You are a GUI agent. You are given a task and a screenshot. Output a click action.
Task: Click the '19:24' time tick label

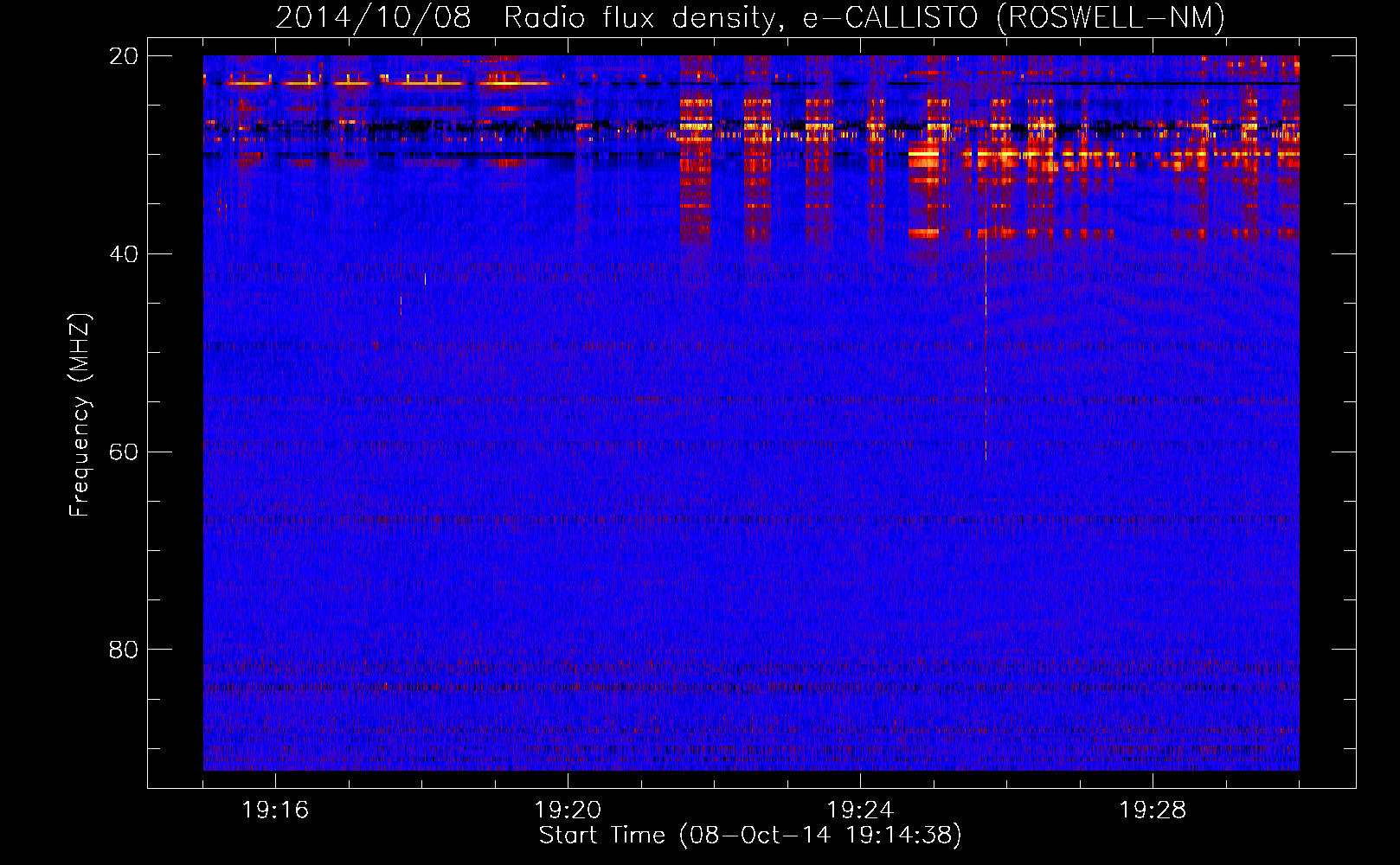[860, 811]
